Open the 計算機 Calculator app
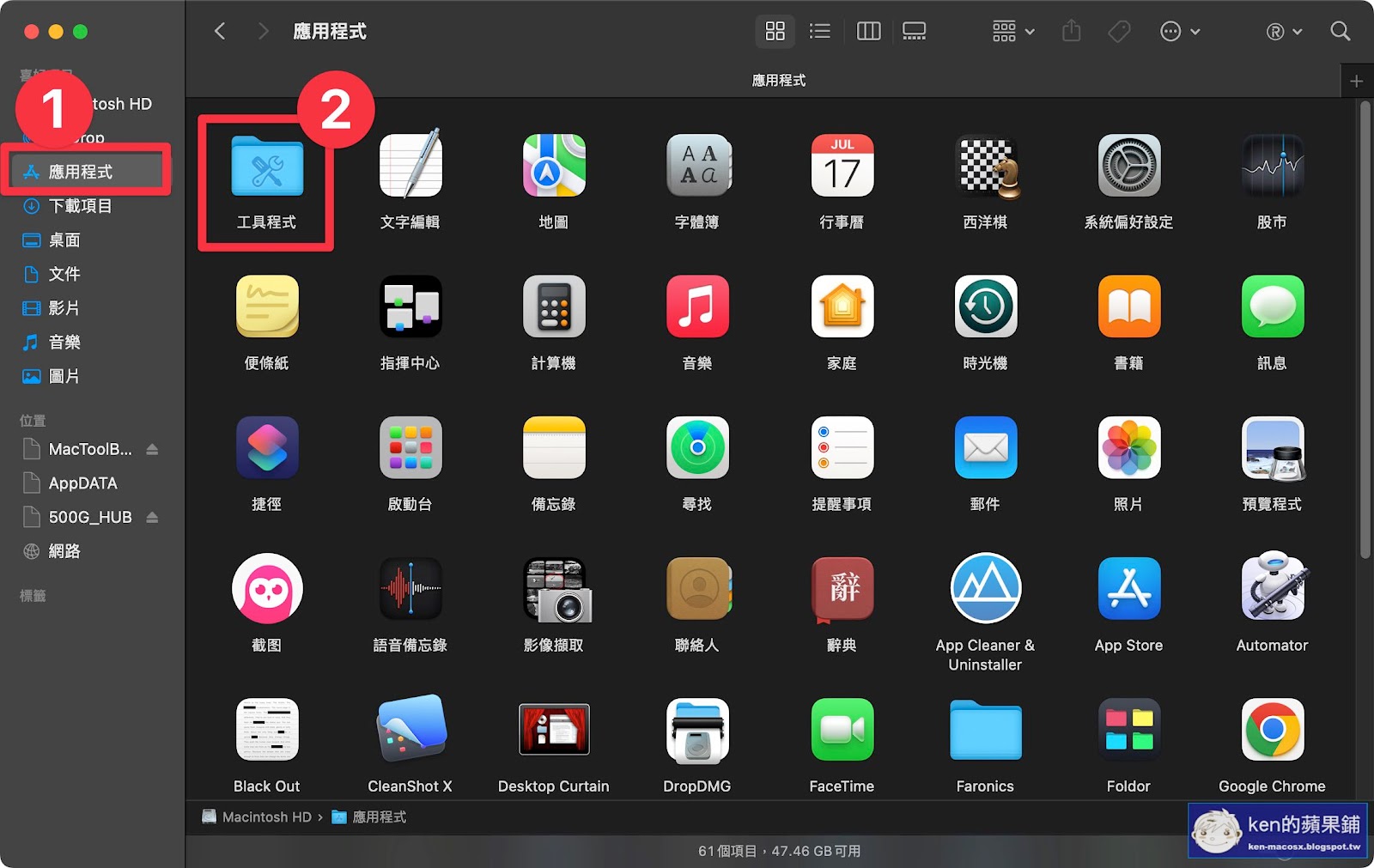 (554, 307)
